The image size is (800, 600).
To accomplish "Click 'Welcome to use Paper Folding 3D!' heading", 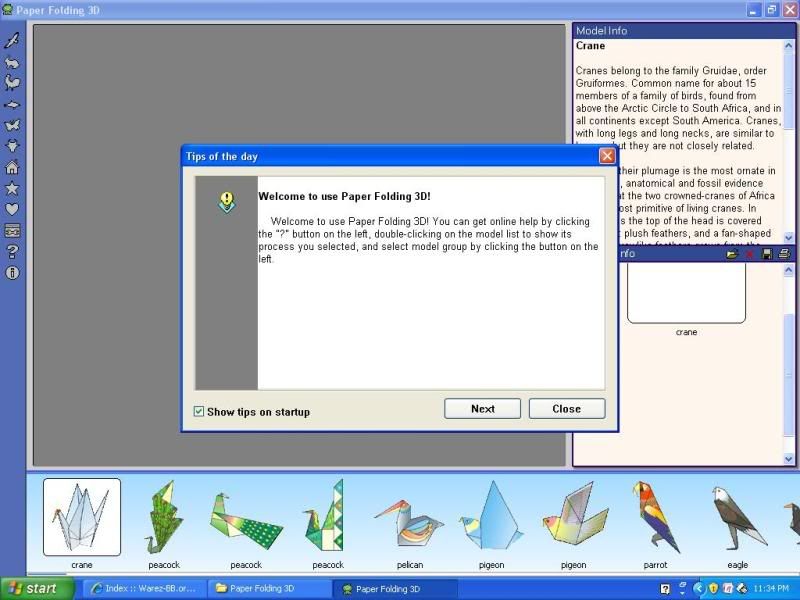I will click(x=344, y=196).
